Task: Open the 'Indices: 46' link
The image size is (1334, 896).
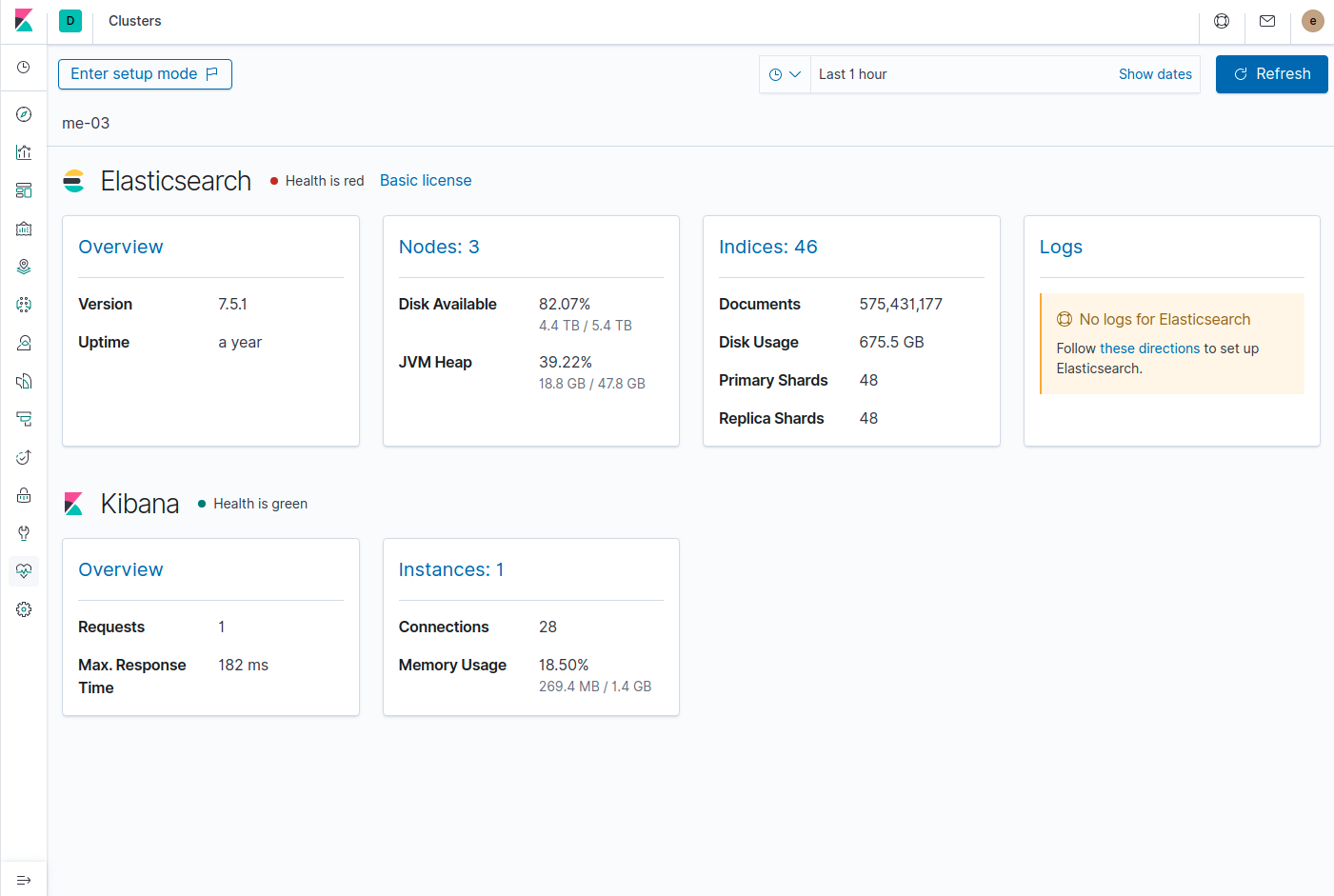Action: [x=768, y=247]
